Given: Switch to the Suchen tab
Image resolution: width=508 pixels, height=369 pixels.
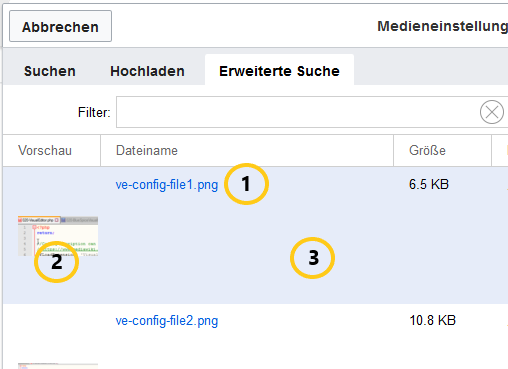Looking at the screenshot, I should 50,71.
